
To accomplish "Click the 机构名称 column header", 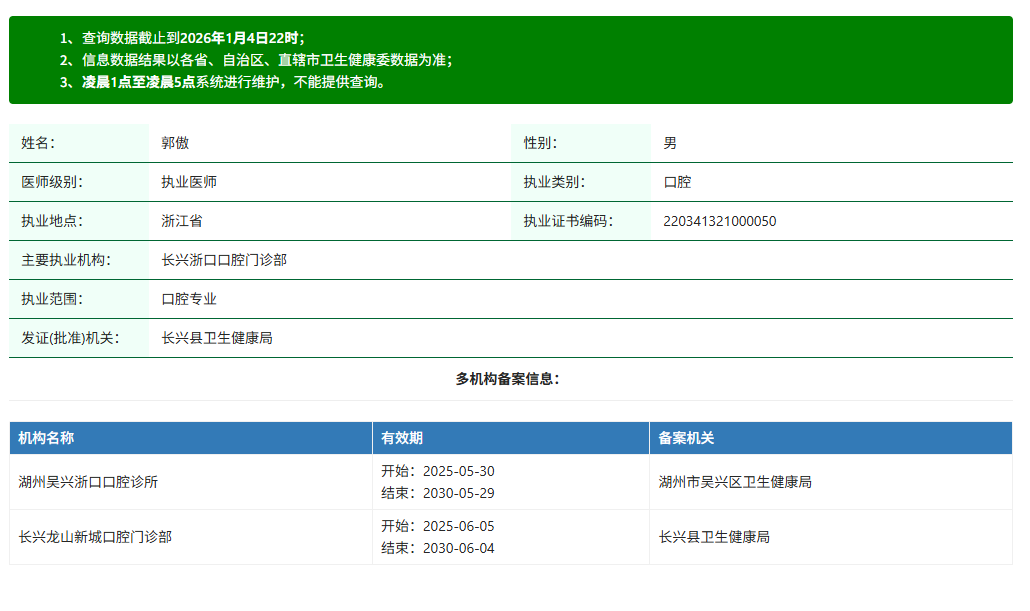I will [x=46, y=438].
